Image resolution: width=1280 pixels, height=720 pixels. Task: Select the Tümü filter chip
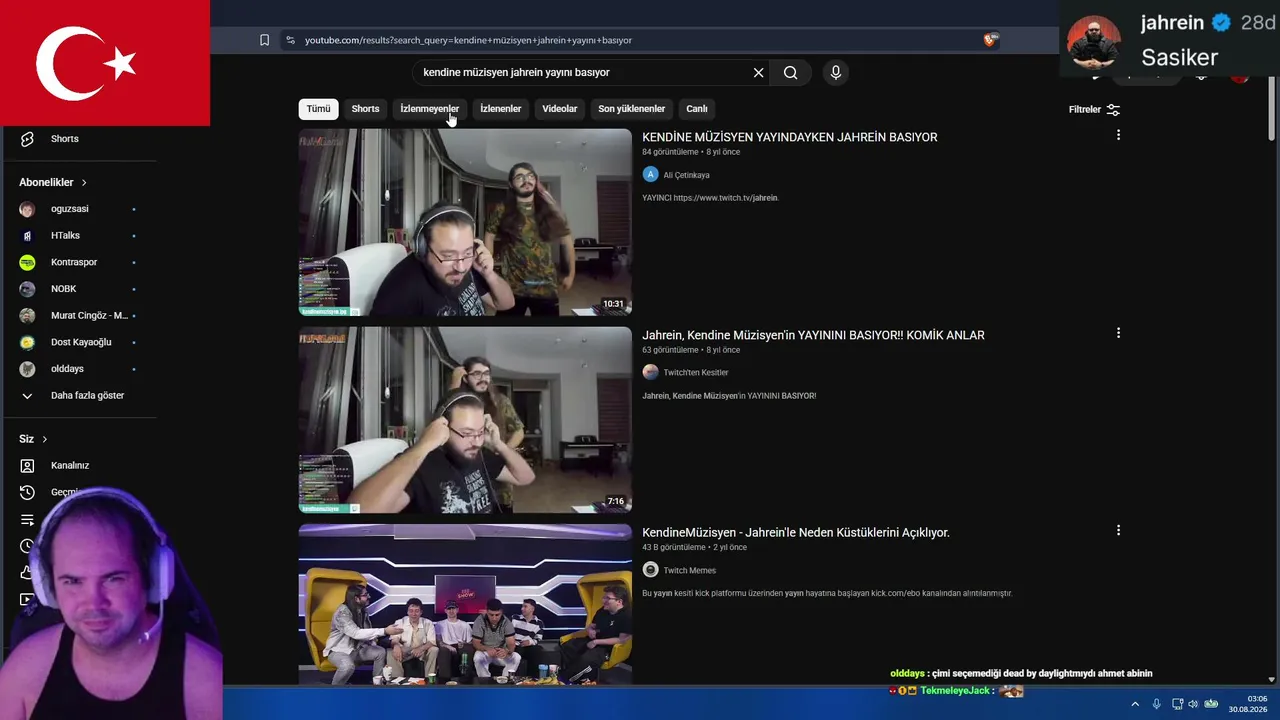tap(318, 109)
